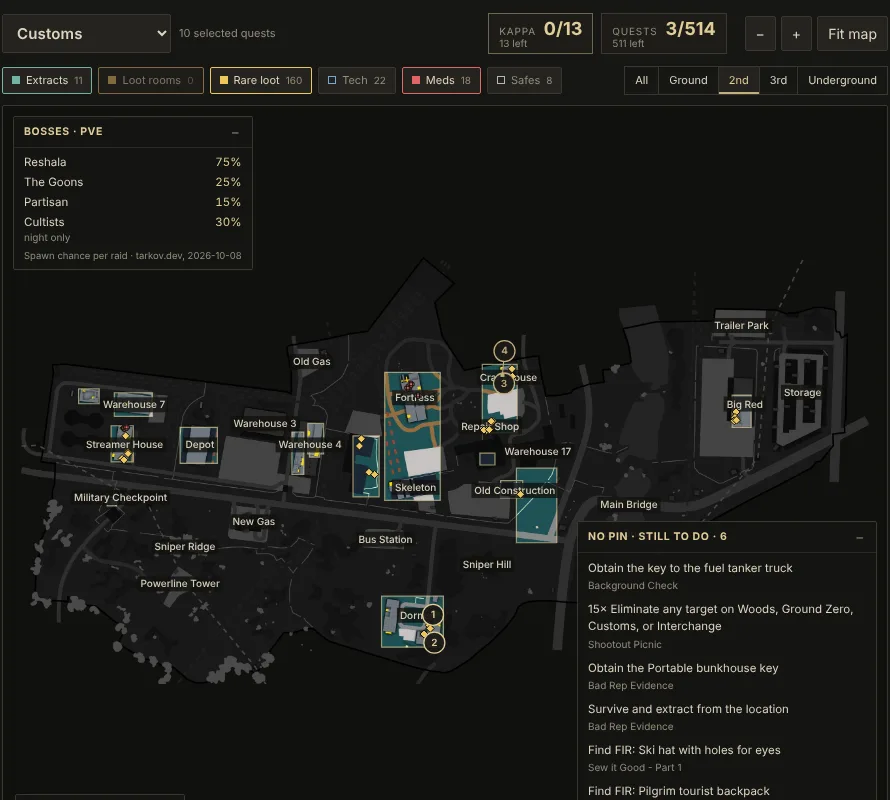Open the Quests 3/514 progress counter
Image resolution: width=890 pixels, height=800 pixels.
(x=664, y=34)
